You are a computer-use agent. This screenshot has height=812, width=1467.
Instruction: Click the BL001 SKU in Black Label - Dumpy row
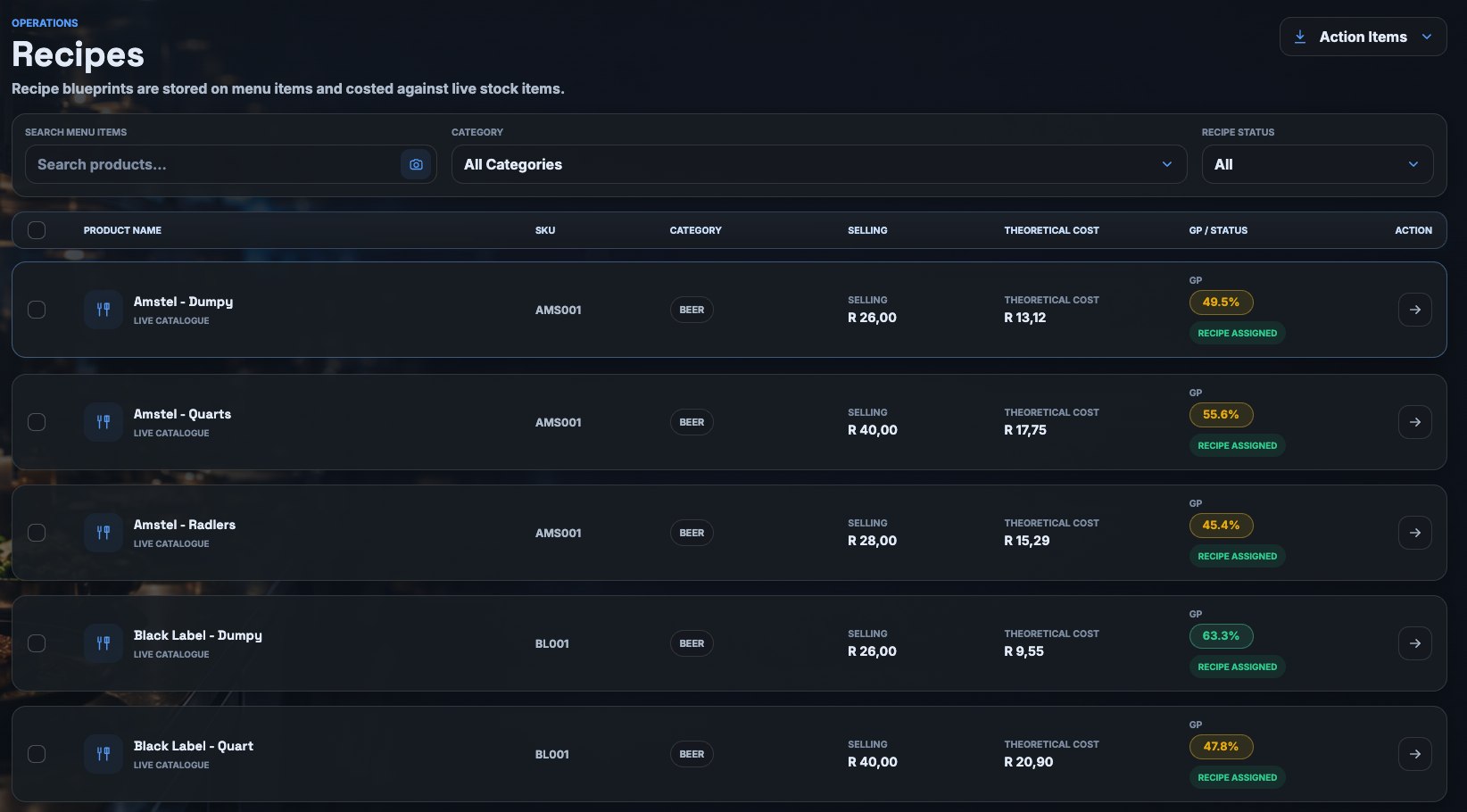552,643
